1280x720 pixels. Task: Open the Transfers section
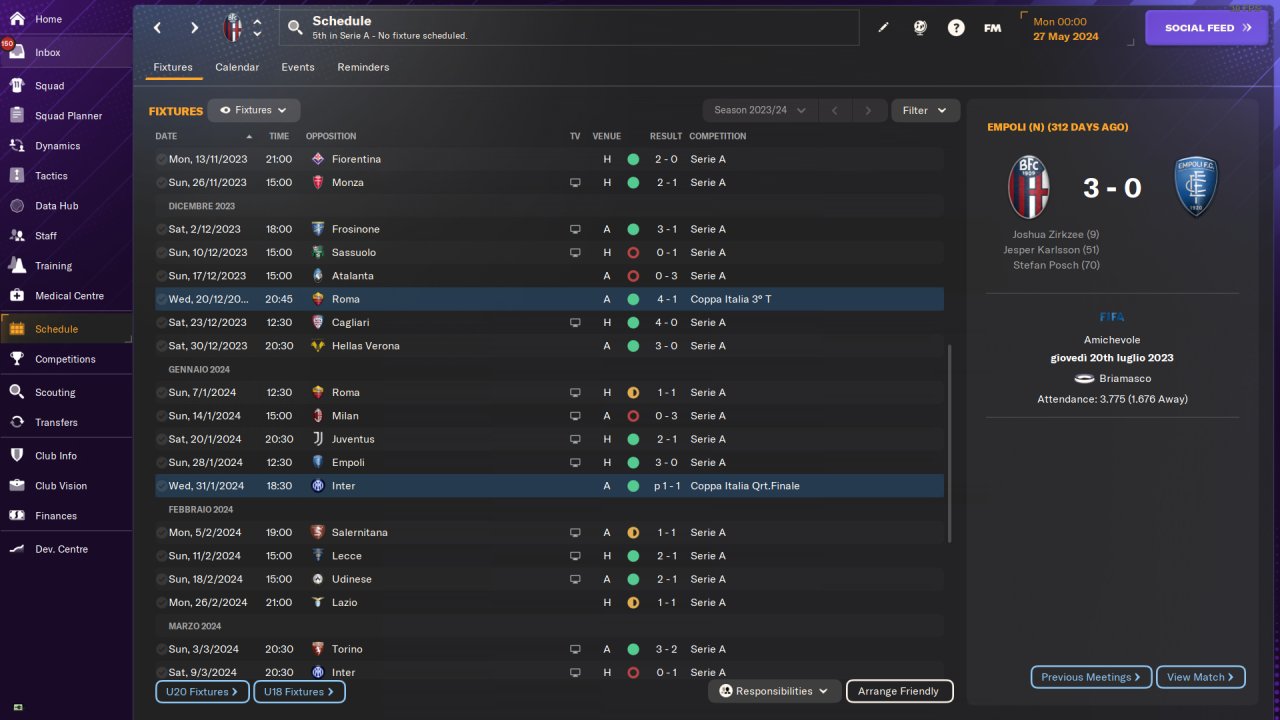(66, 422)
